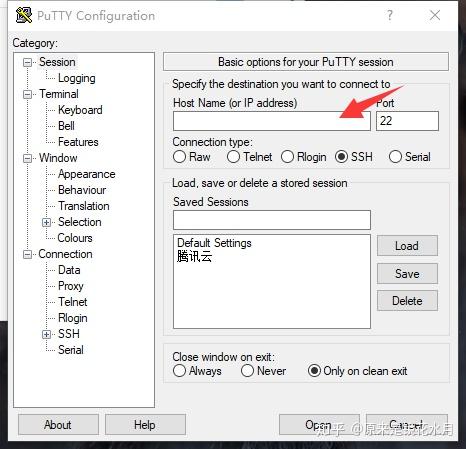466x449 pixels.
Task: Open the Proxy settings category
Action: (71, 286)
